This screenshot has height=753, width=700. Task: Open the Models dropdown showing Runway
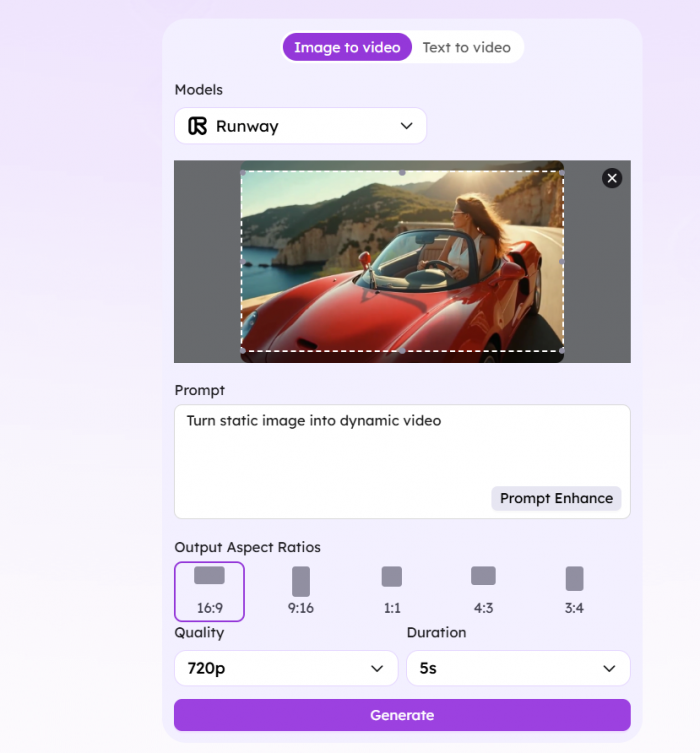[x=300, y=126]
